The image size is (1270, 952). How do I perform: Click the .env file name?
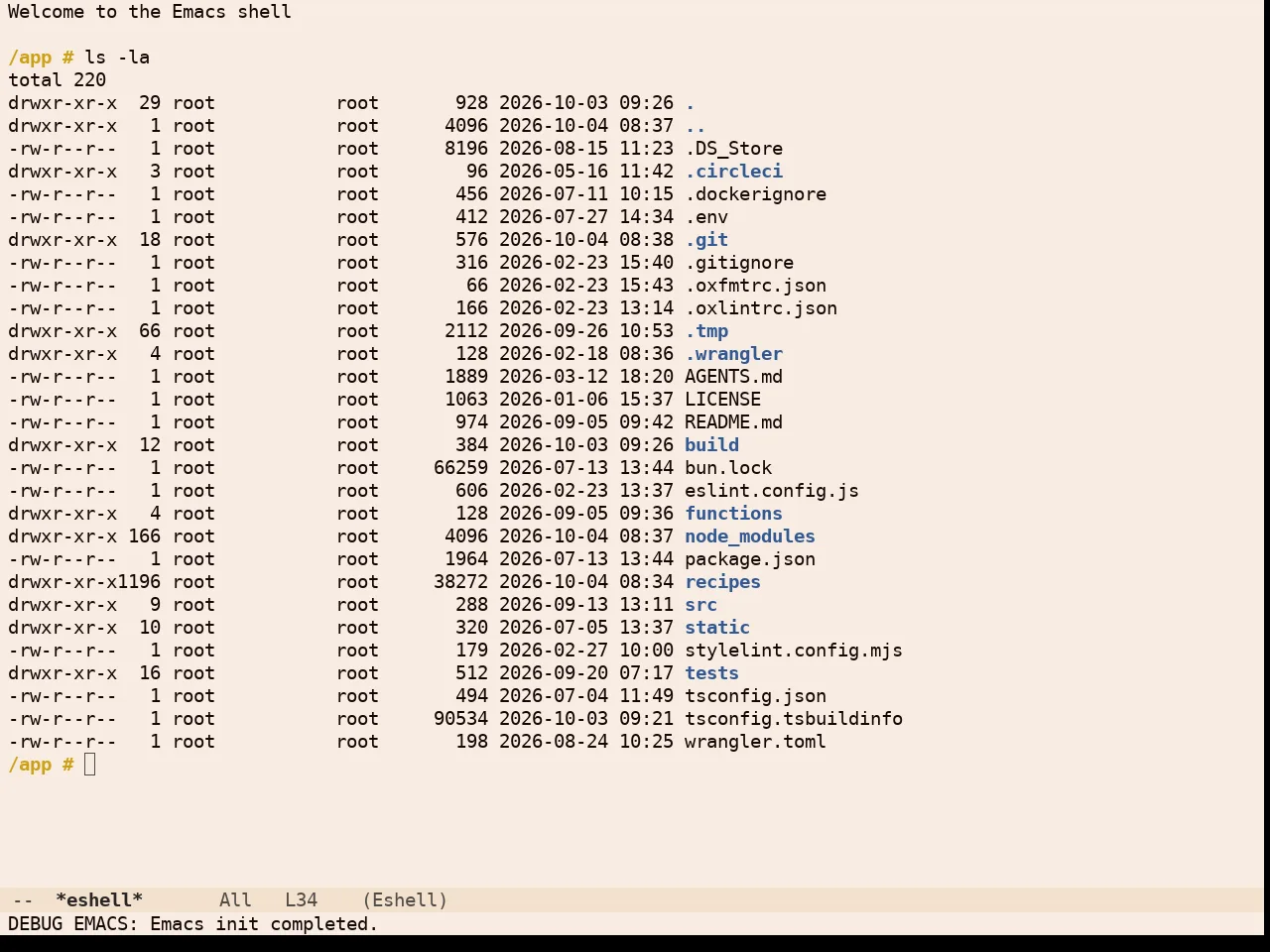(706, 217)
